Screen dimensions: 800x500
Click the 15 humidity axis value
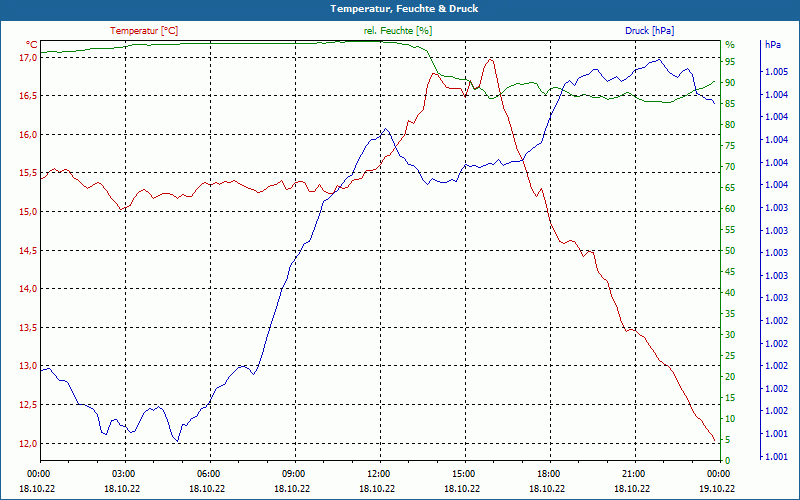click(x=730, y=397)
